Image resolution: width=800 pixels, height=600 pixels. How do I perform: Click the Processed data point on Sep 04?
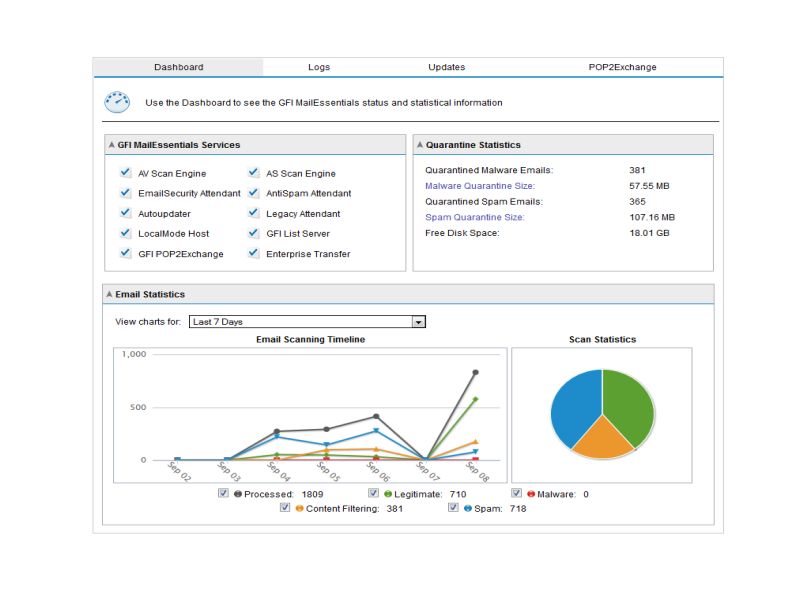tap(277, 431)
